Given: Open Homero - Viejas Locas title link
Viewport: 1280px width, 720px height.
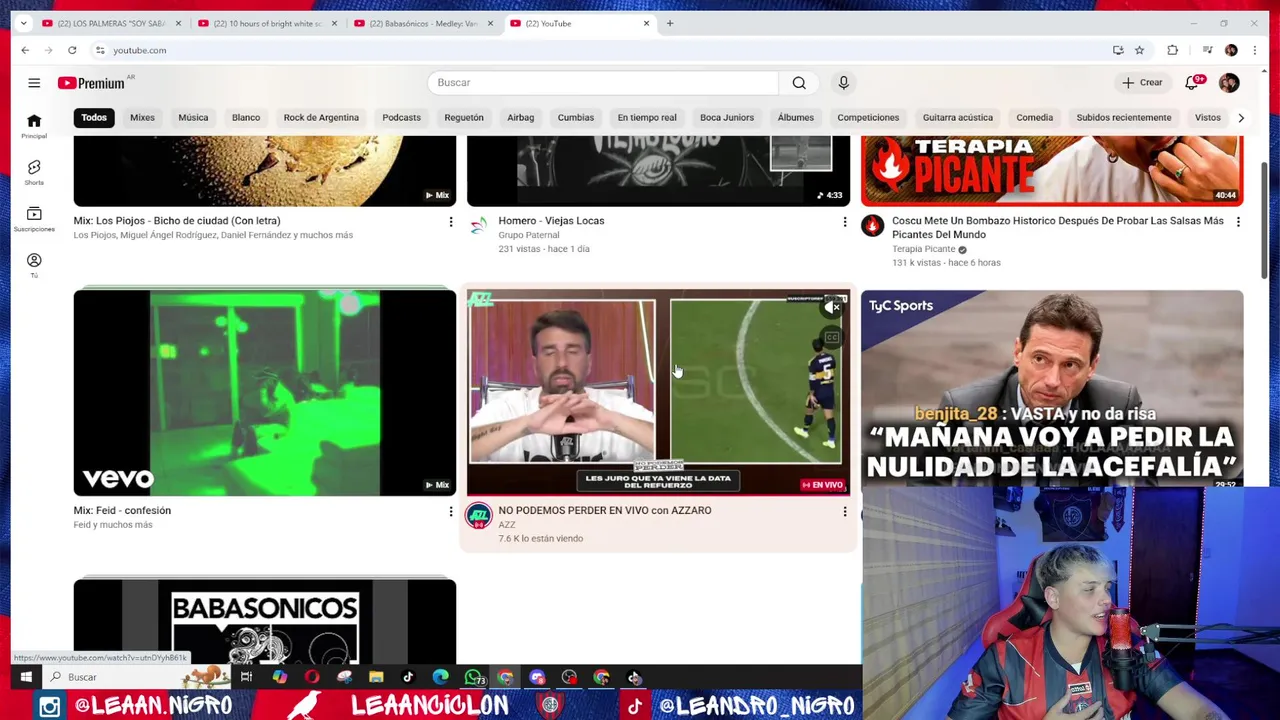Looking at the screenshot, I should [x=551, y=221].
